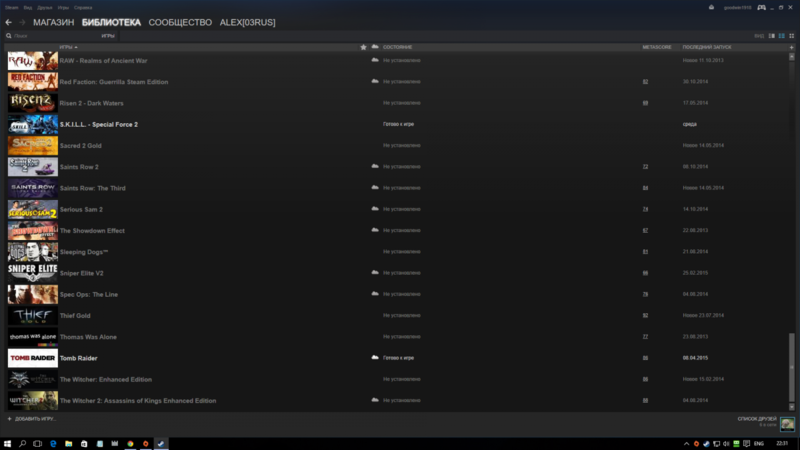Open the ИГРЫ filter dropdown beside search
Viewport: 800px width, 450px height.
pos(108,36)
